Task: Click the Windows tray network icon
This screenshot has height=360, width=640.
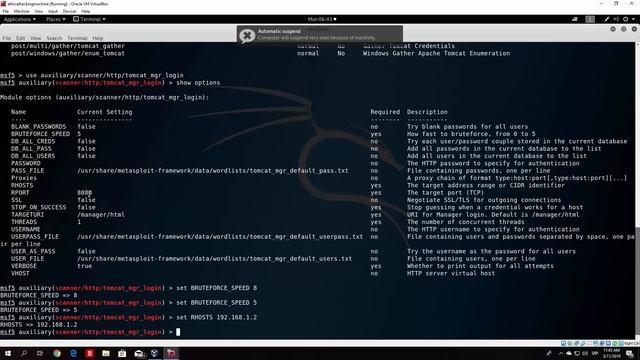Action: pyautogui.click(x=577, y=353)
